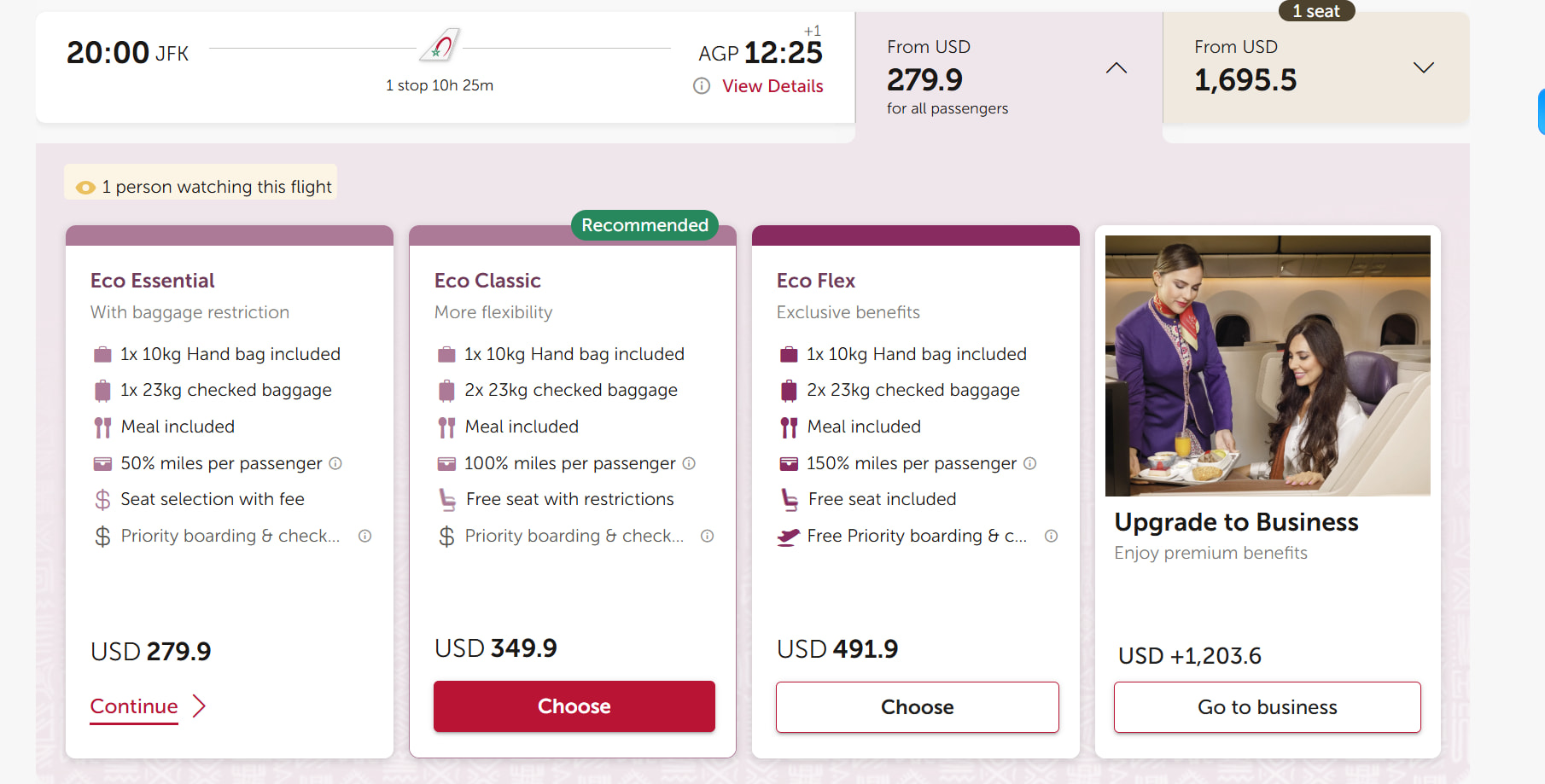Screen dimensions: 1545x784
Task: Open Eco Essential priority boarding info icon
Action: [x=364, y=536]
